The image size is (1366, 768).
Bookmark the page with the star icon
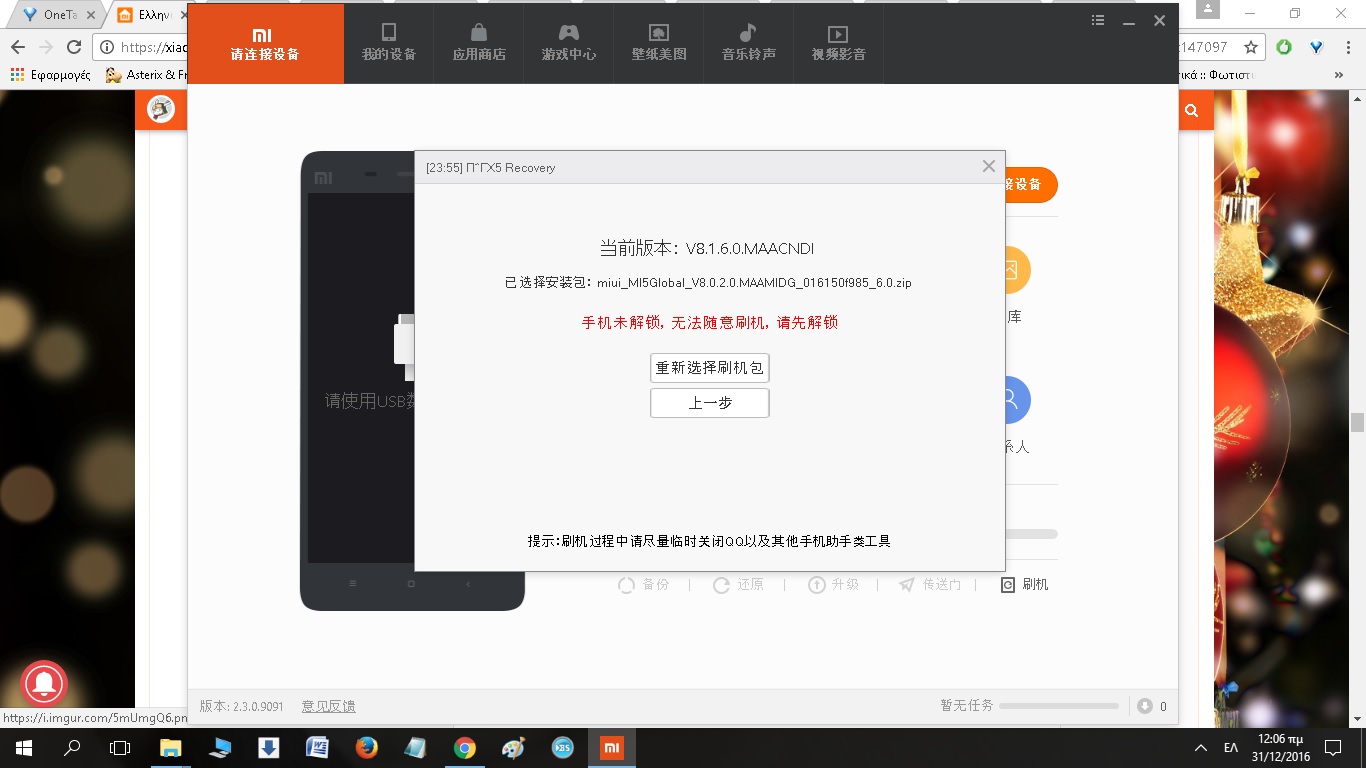pyautogui.click(x=1250, y=47)
